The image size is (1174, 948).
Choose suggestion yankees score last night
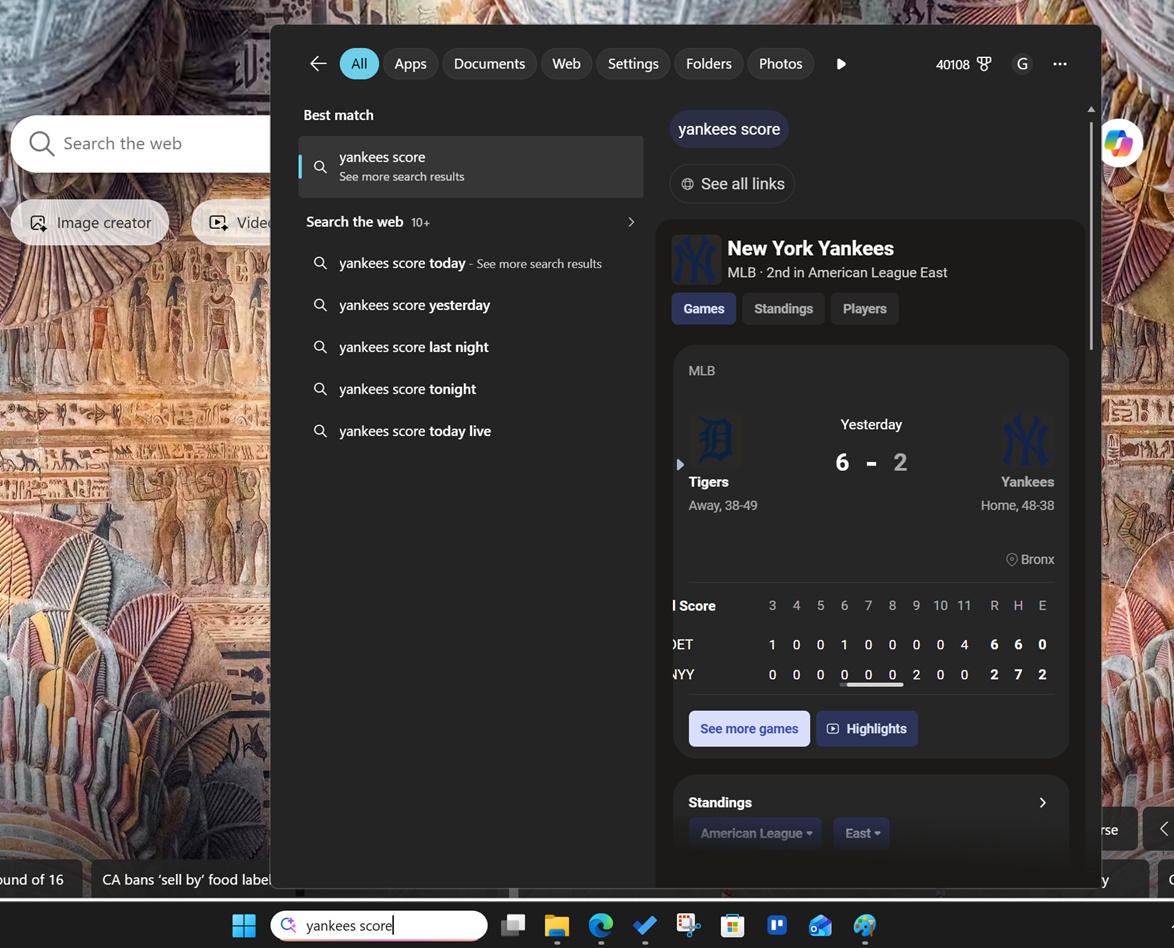(x=471, y=347)
